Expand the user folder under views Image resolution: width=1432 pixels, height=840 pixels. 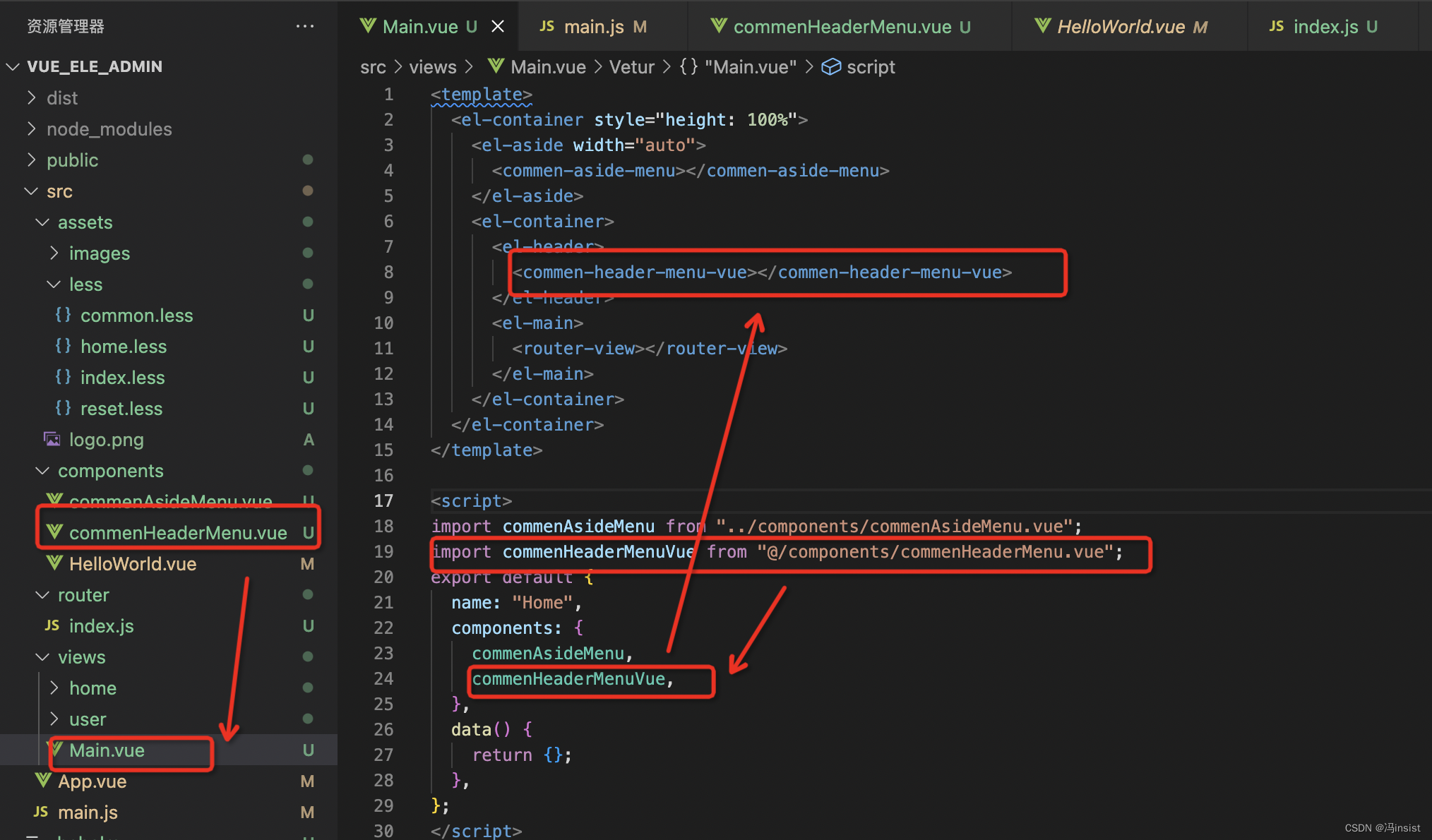point(54,719)
